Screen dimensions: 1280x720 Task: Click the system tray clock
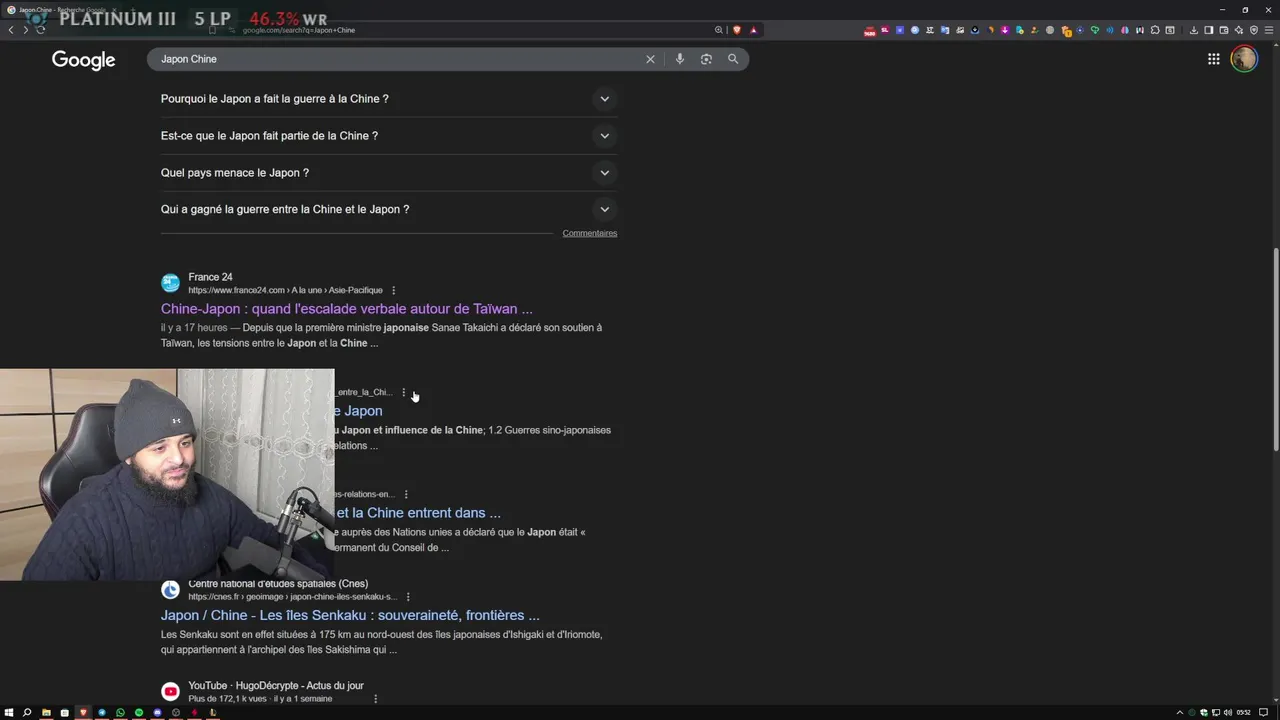[x=1244, y=713]
